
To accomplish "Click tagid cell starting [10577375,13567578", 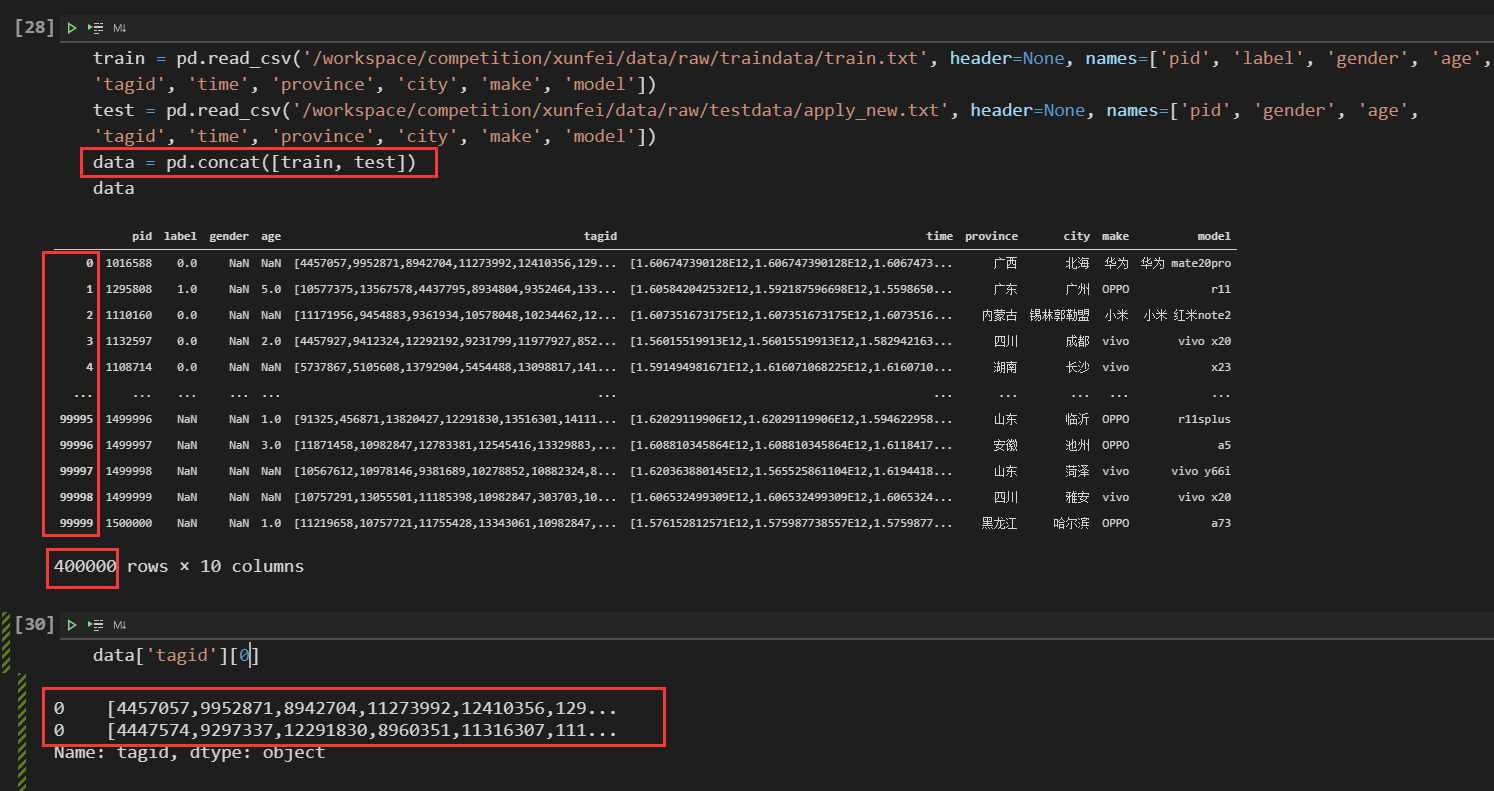I will pos(455,289).
